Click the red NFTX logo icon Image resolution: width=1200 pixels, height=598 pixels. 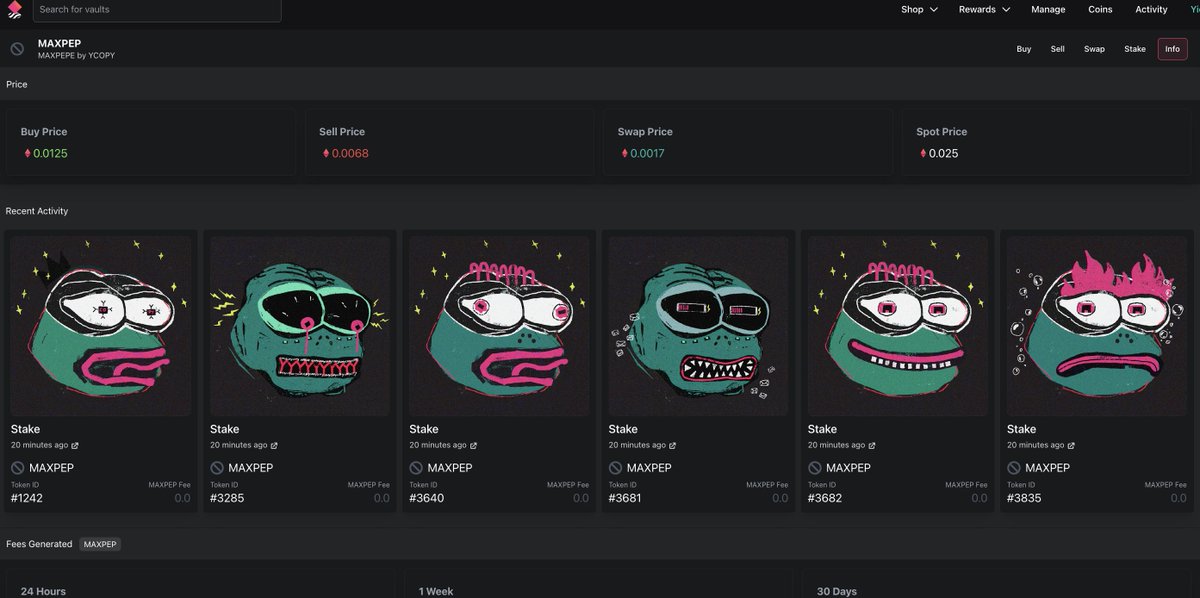pos(13,9)
